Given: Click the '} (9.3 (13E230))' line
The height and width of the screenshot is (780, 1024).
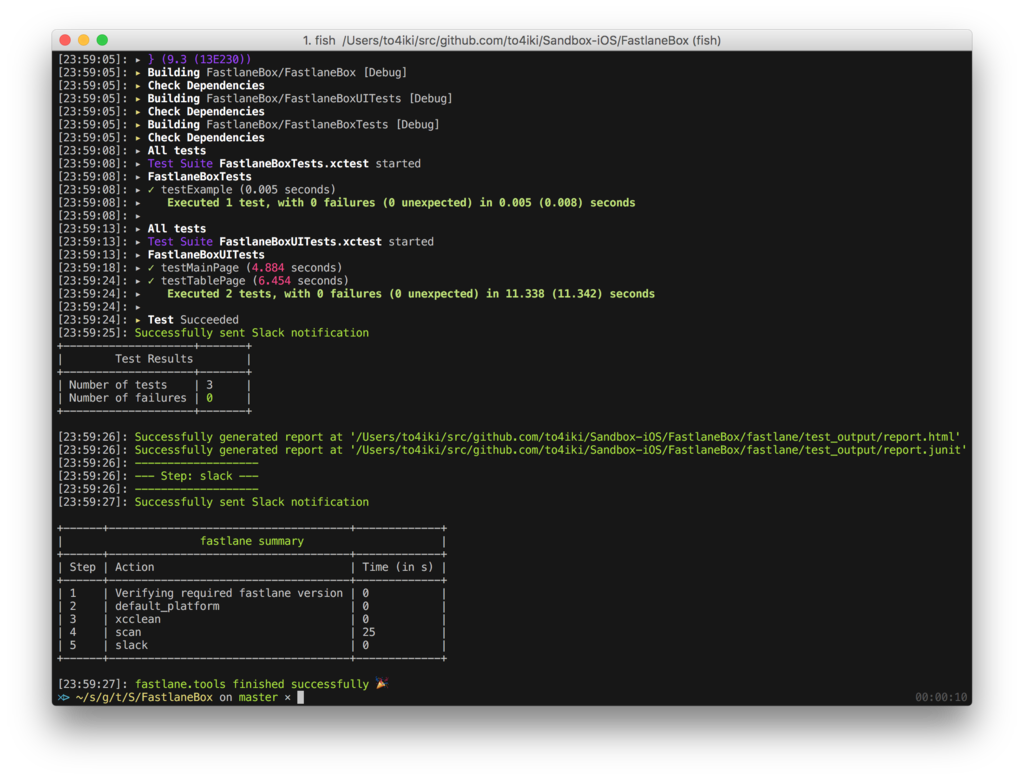Looking at the screenshot, I should pos(199,59).
